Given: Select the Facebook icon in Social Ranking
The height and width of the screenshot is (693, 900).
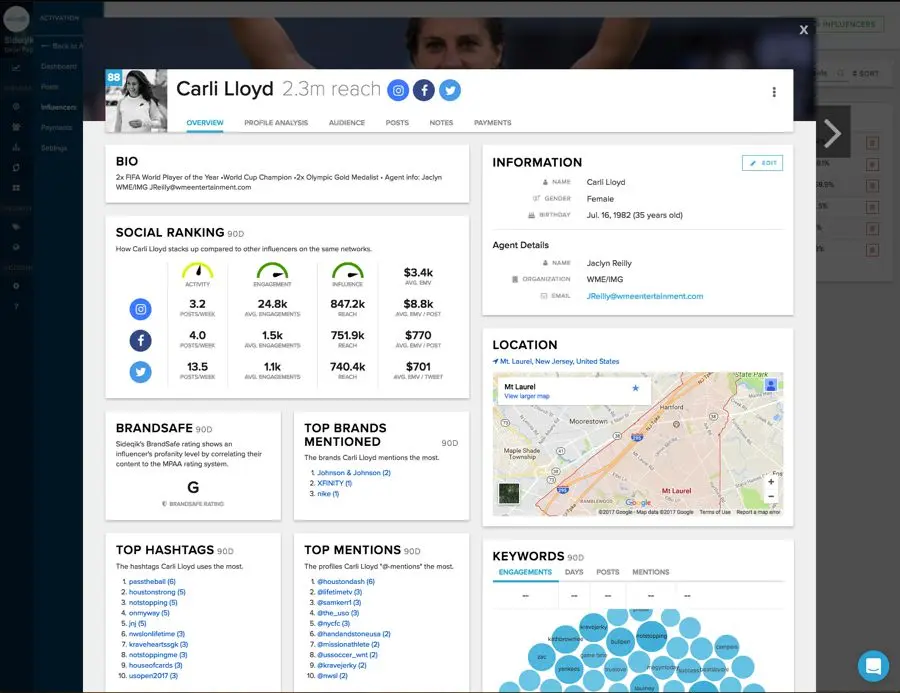Looking at the screenshot, I should 141,340.
